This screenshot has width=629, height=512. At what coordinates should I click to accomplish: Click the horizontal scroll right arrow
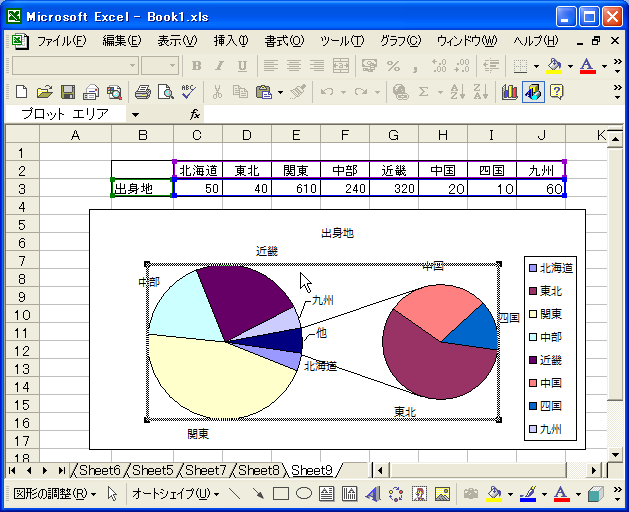[594, 470]
